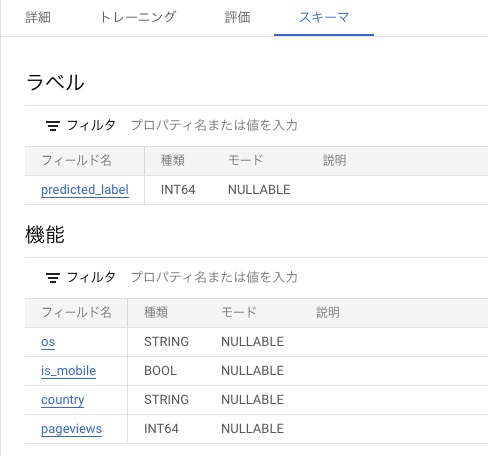The image size is (488, 456).
Task: Open the predicted_label field link
Action: coord(85,190)
